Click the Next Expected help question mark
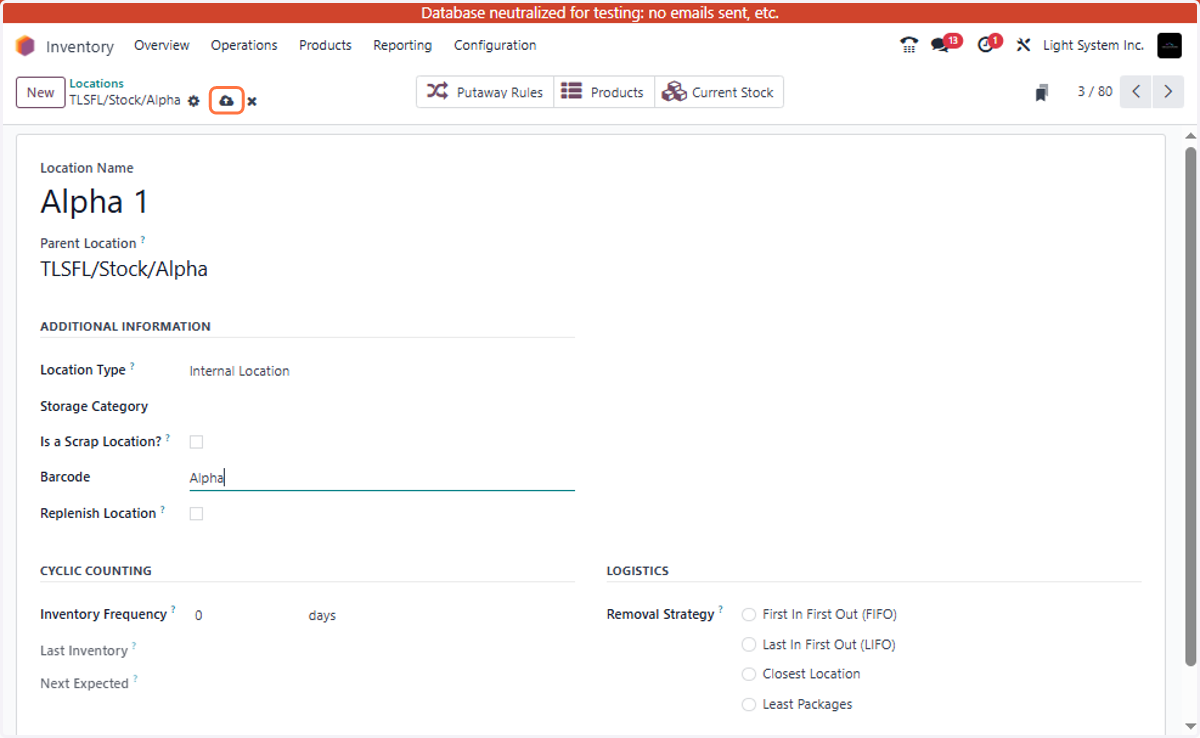Screen dimensions: 1200x738 pyautogui.click(x=135, y=679)
